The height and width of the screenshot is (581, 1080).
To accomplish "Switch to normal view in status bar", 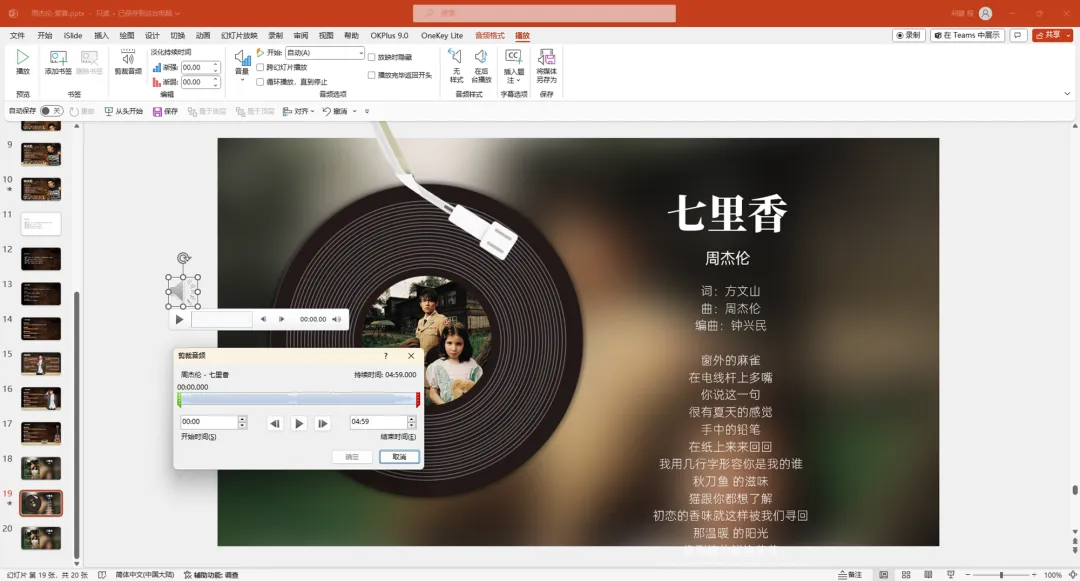I will click(883, 575).
